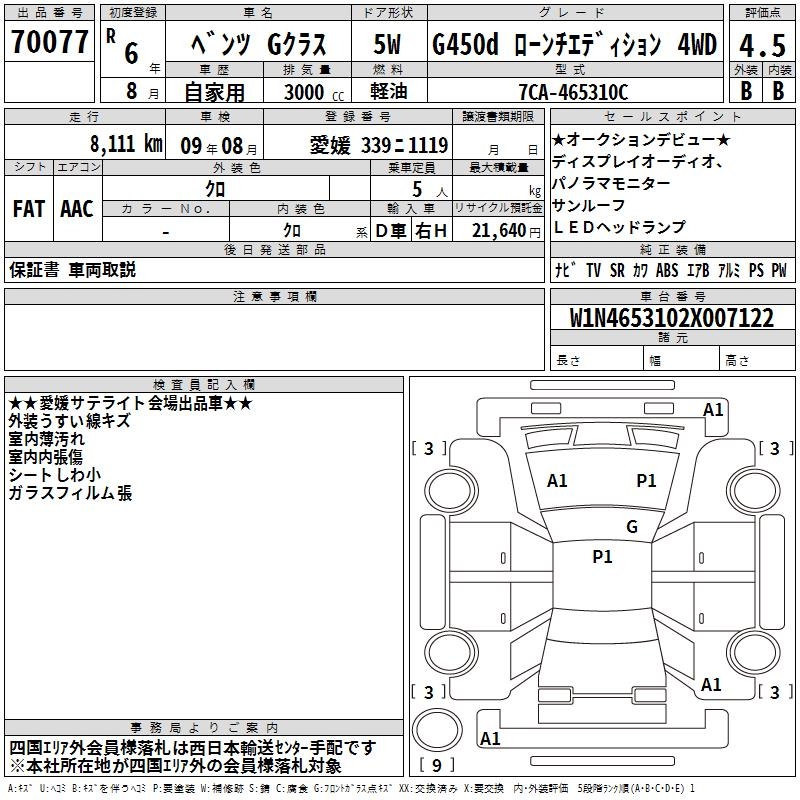
Task: Click the G mark on the windshield diagram
Action: point(632,526)
